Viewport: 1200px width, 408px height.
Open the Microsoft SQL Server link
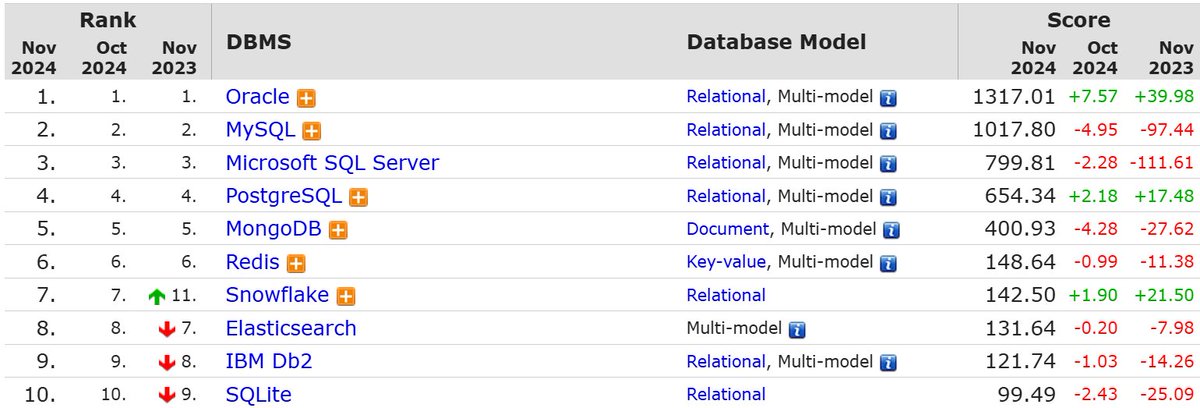[332, 163]
